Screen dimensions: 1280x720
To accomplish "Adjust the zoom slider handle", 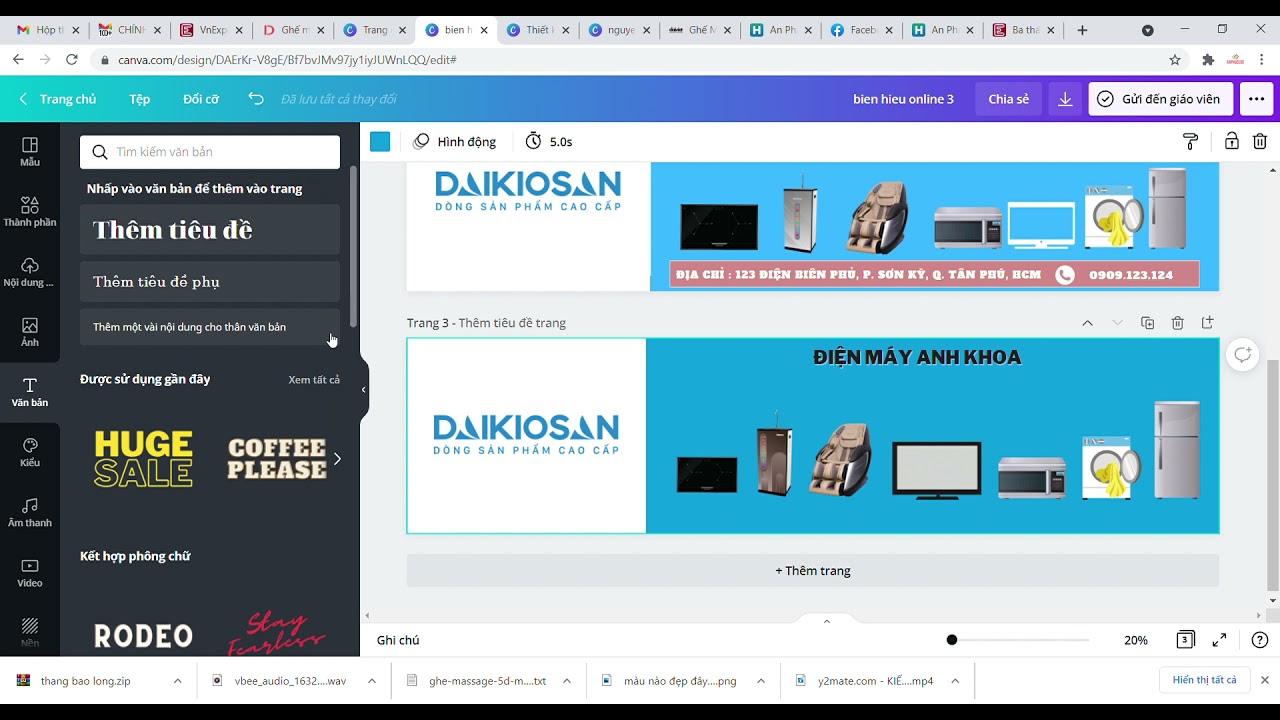I will point(952,640).
